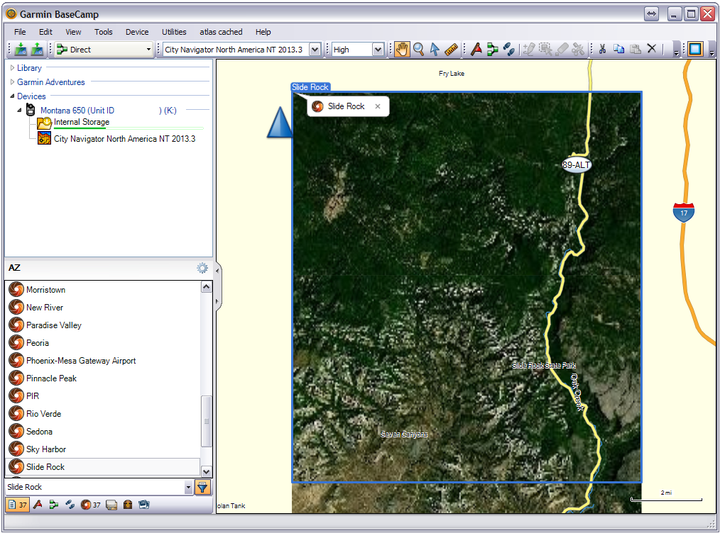
Task: Open the Utilities menu
Action: 174,32
